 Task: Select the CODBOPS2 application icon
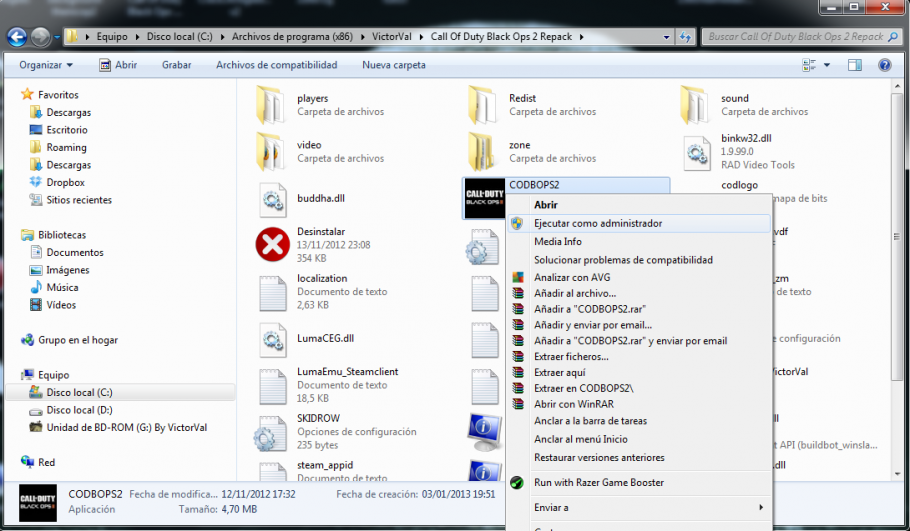pos(485,198)
